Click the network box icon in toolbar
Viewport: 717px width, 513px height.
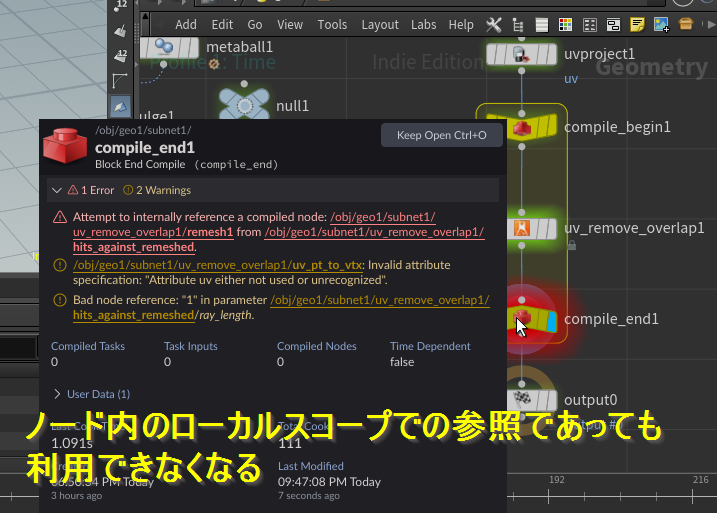click(613, 25)
